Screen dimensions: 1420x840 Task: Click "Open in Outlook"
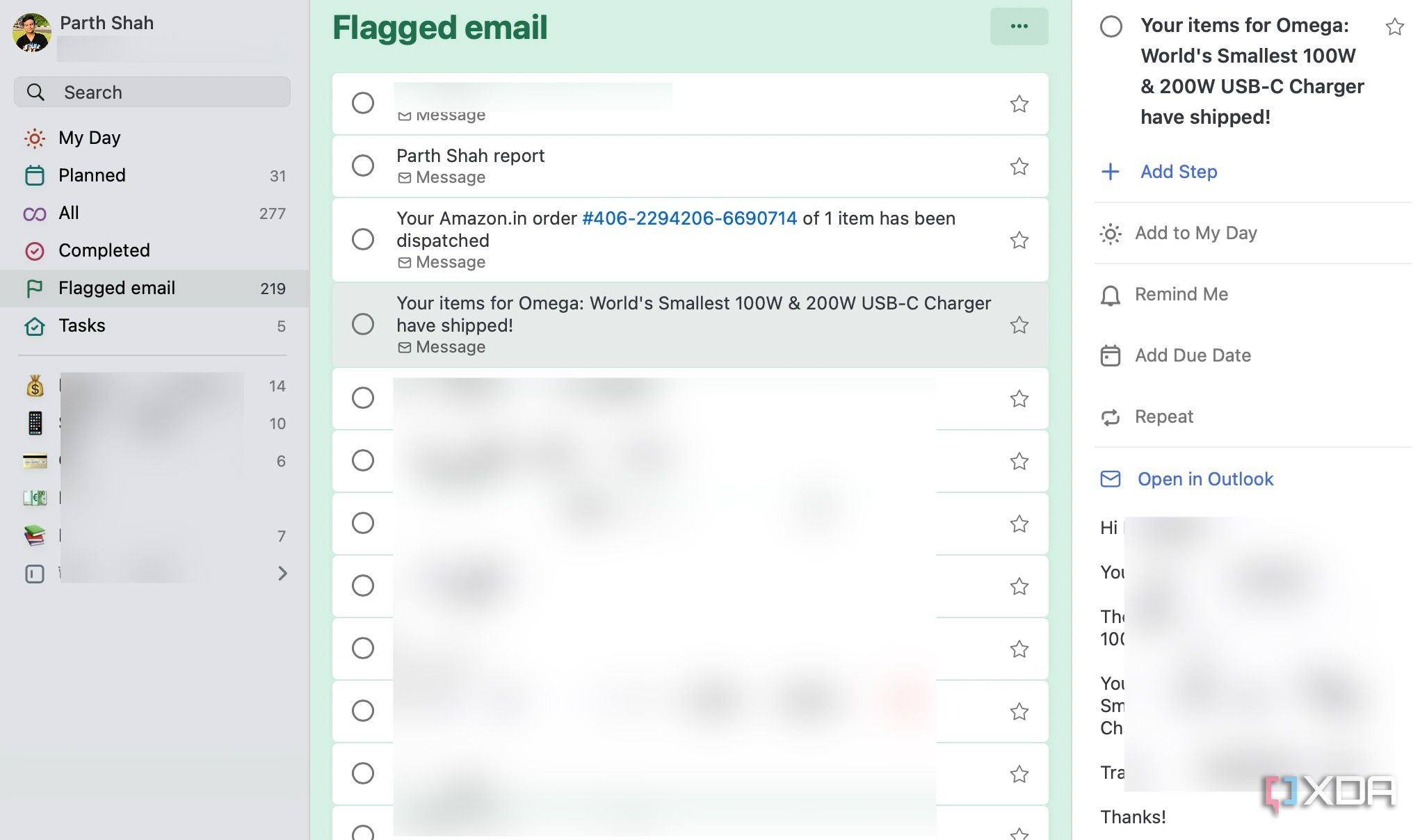point(1205,478)
